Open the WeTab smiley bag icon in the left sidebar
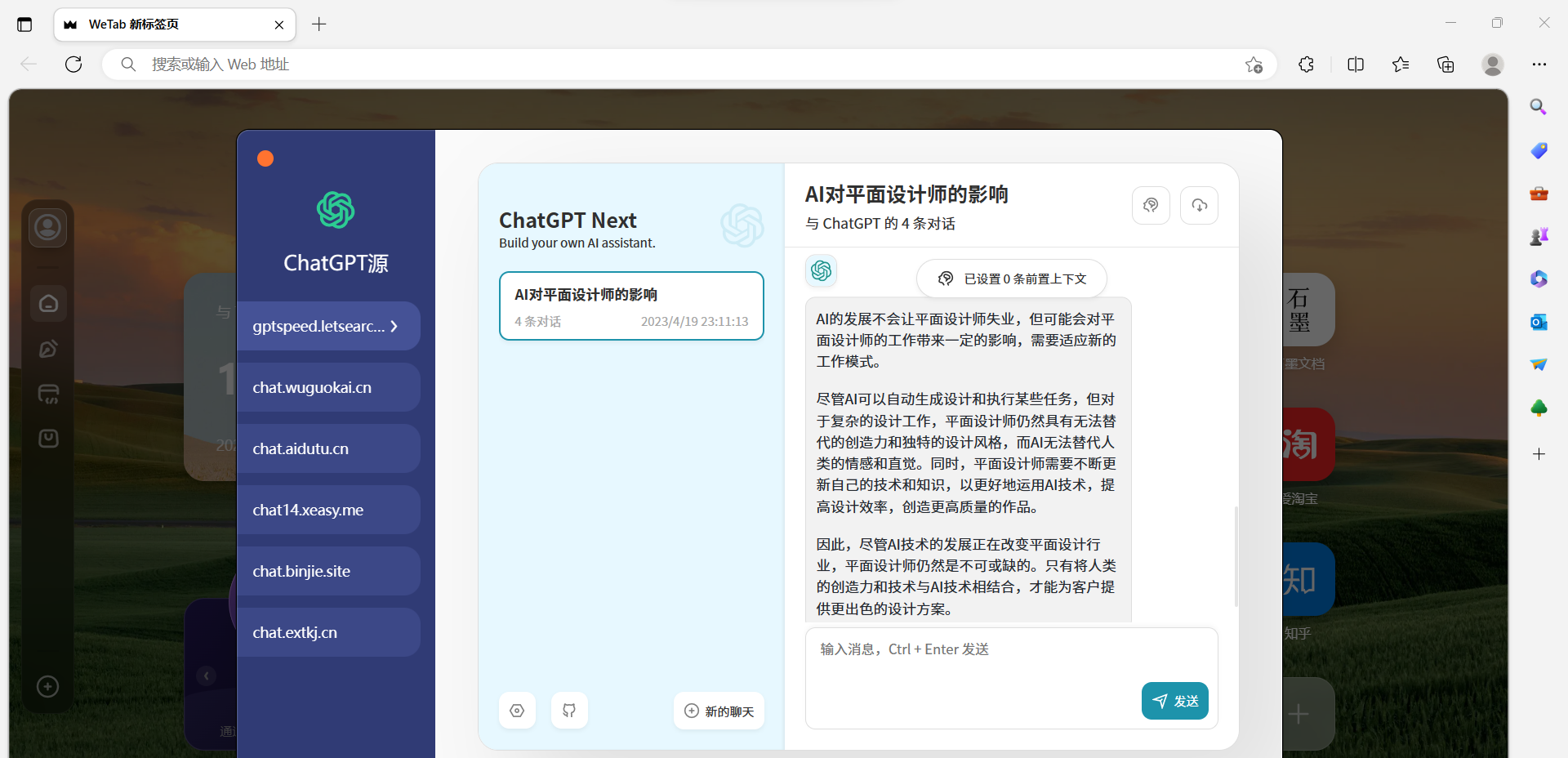Screen dimensions: 1568x758 pos(48,439)
